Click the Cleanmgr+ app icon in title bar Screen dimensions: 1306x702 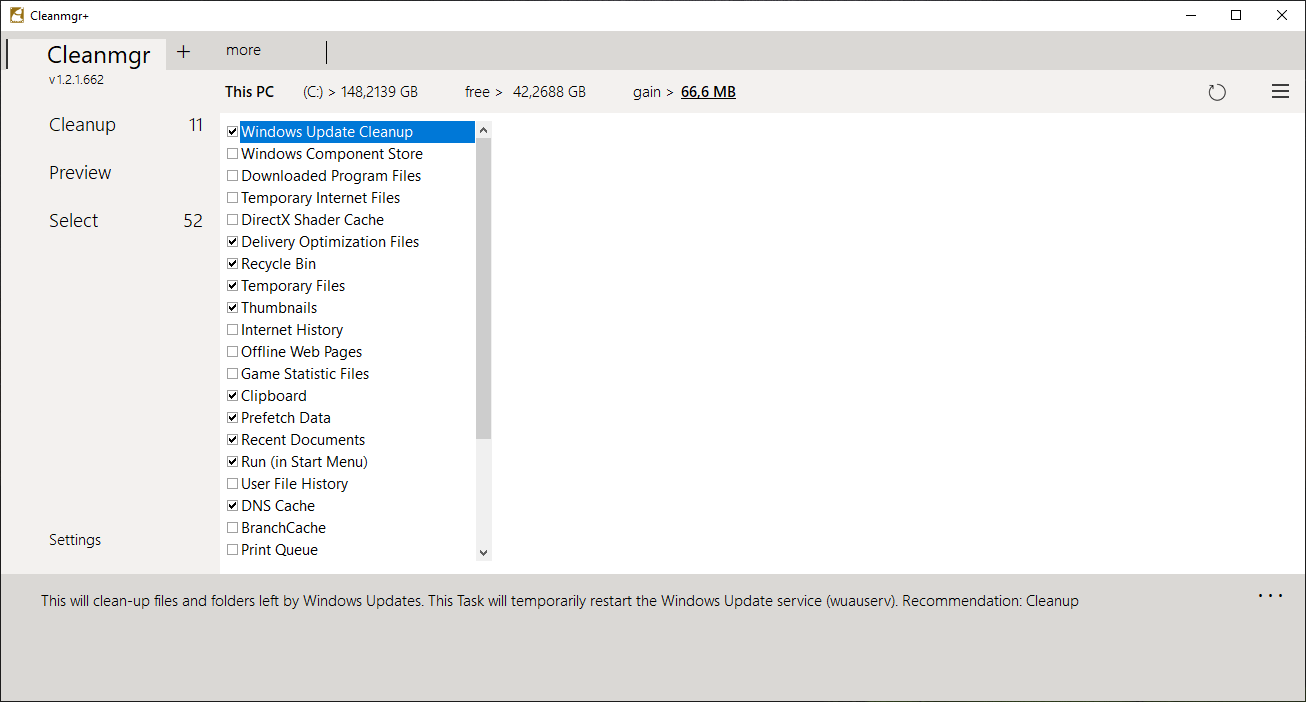pos(16,15)
